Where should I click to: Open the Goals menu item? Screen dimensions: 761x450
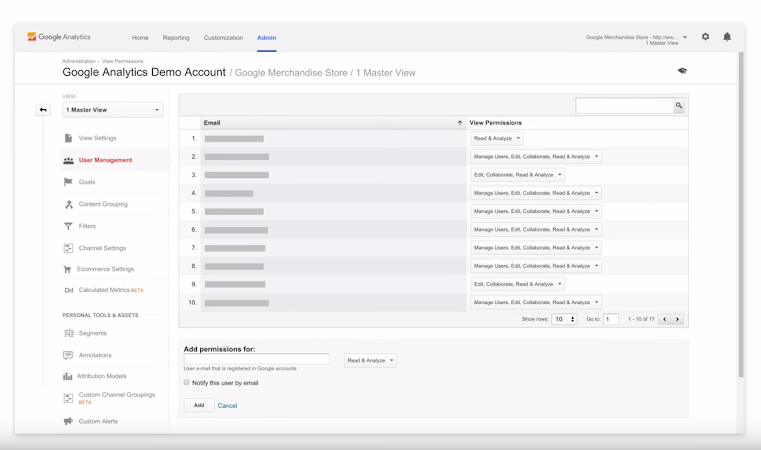(x=87, y=182)
